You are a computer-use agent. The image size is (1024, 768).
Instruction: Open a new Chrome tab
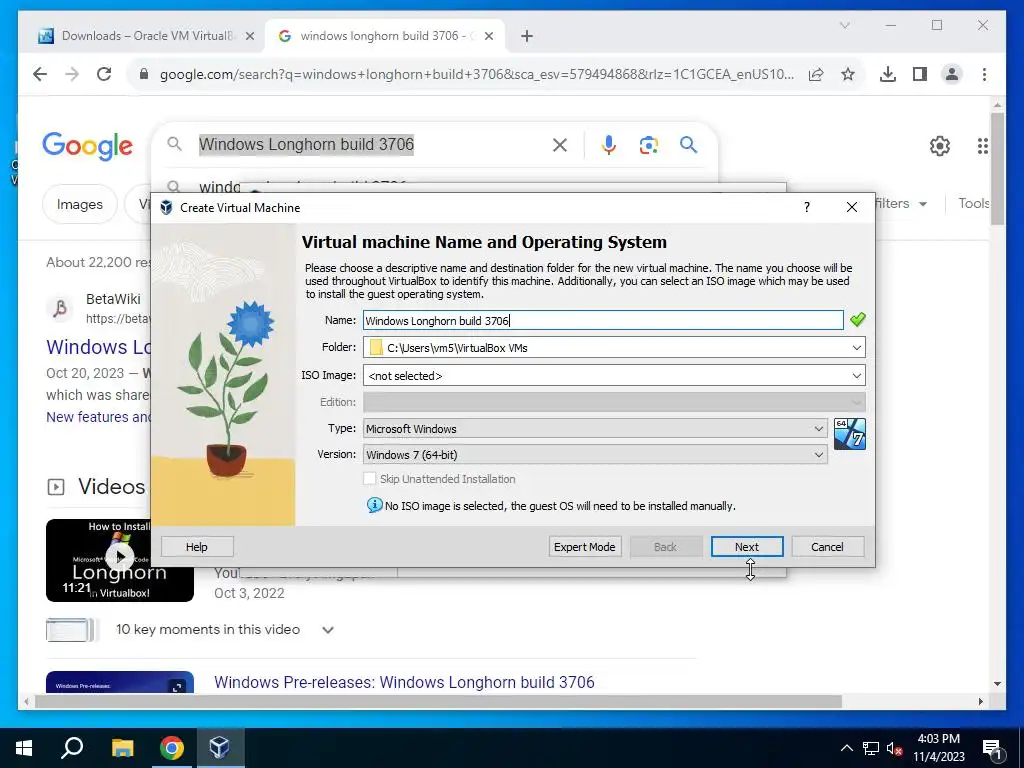pos(527,36)
